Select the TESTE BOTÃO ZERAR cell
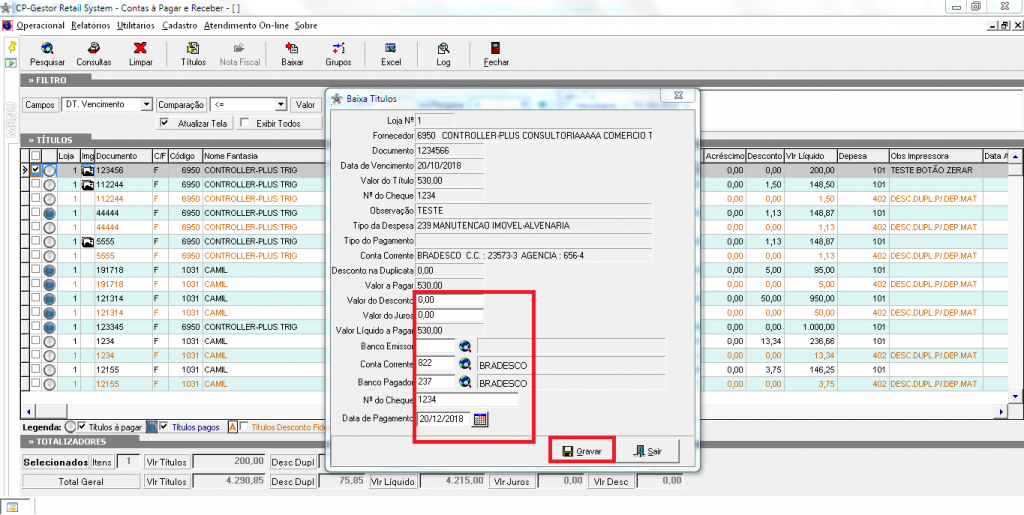 (x=935, y=170)
